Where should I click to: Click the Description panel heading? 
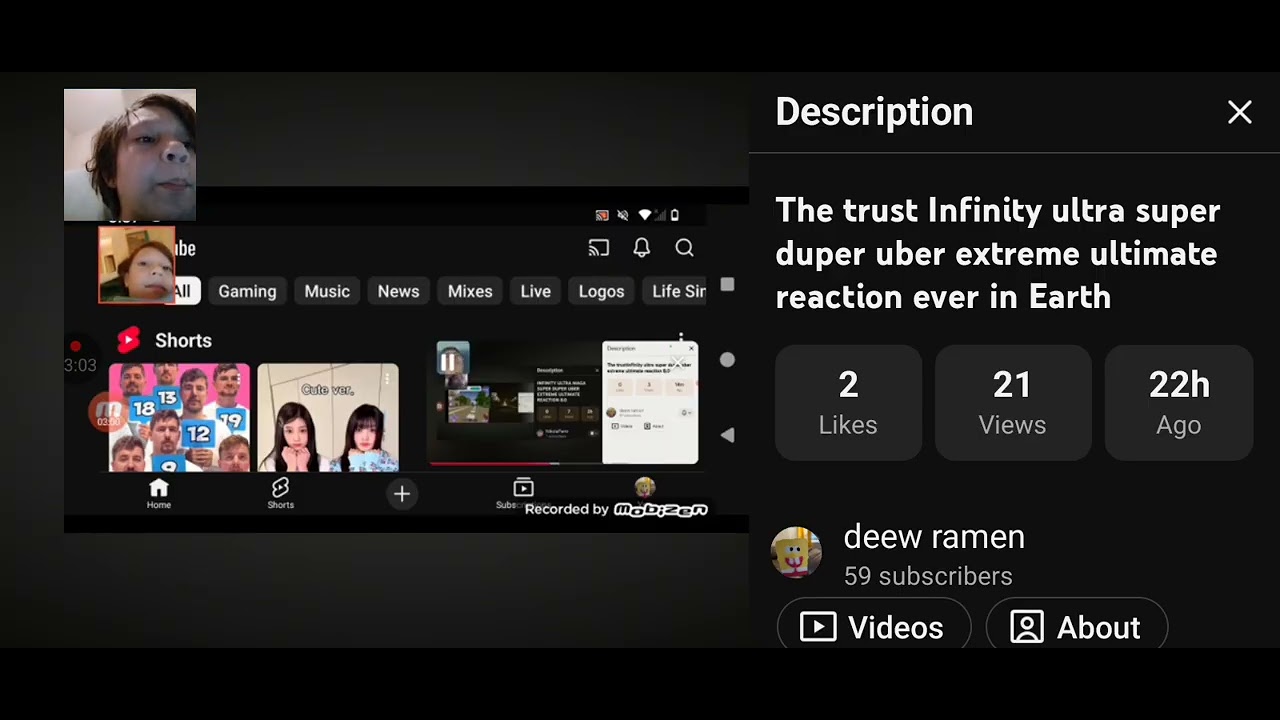[874, 112]
